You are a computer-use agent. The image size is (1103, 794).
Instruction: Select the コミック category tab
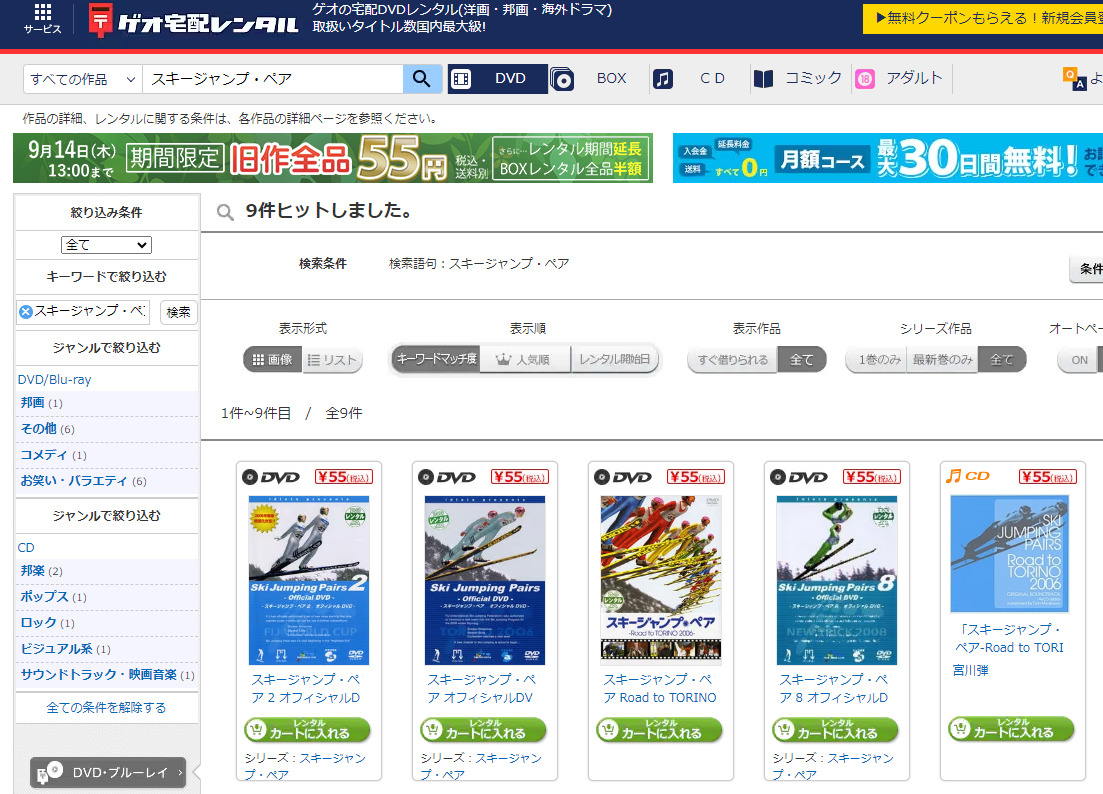(813, 79)
